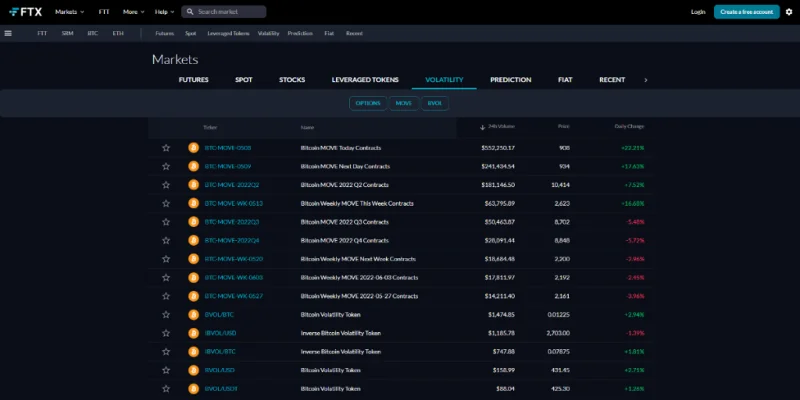
Task: Filter by OPTIONS button
Action: (x=368, y=103)
